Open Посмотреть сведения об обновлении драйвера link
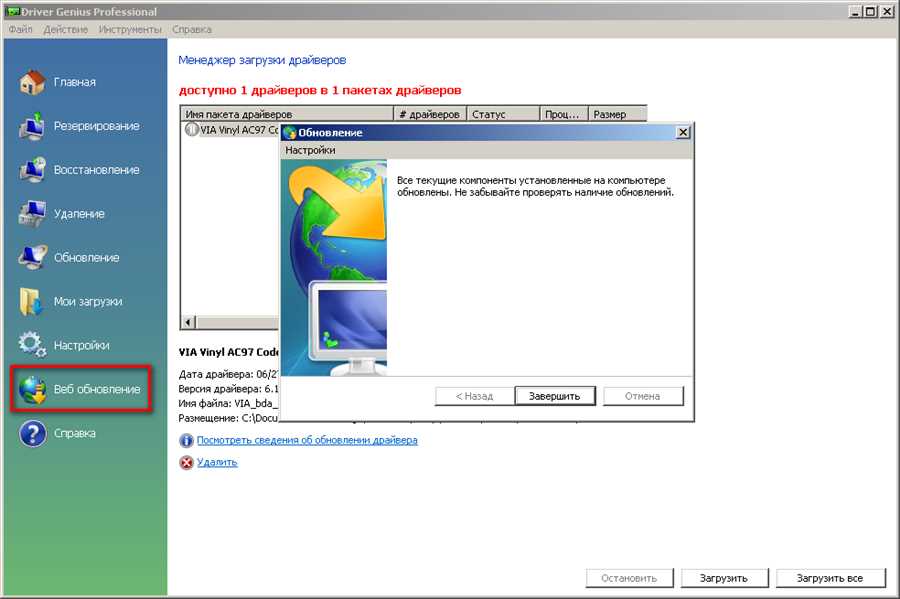The height and width of the screenshot is (599, 900). point(307,440)
